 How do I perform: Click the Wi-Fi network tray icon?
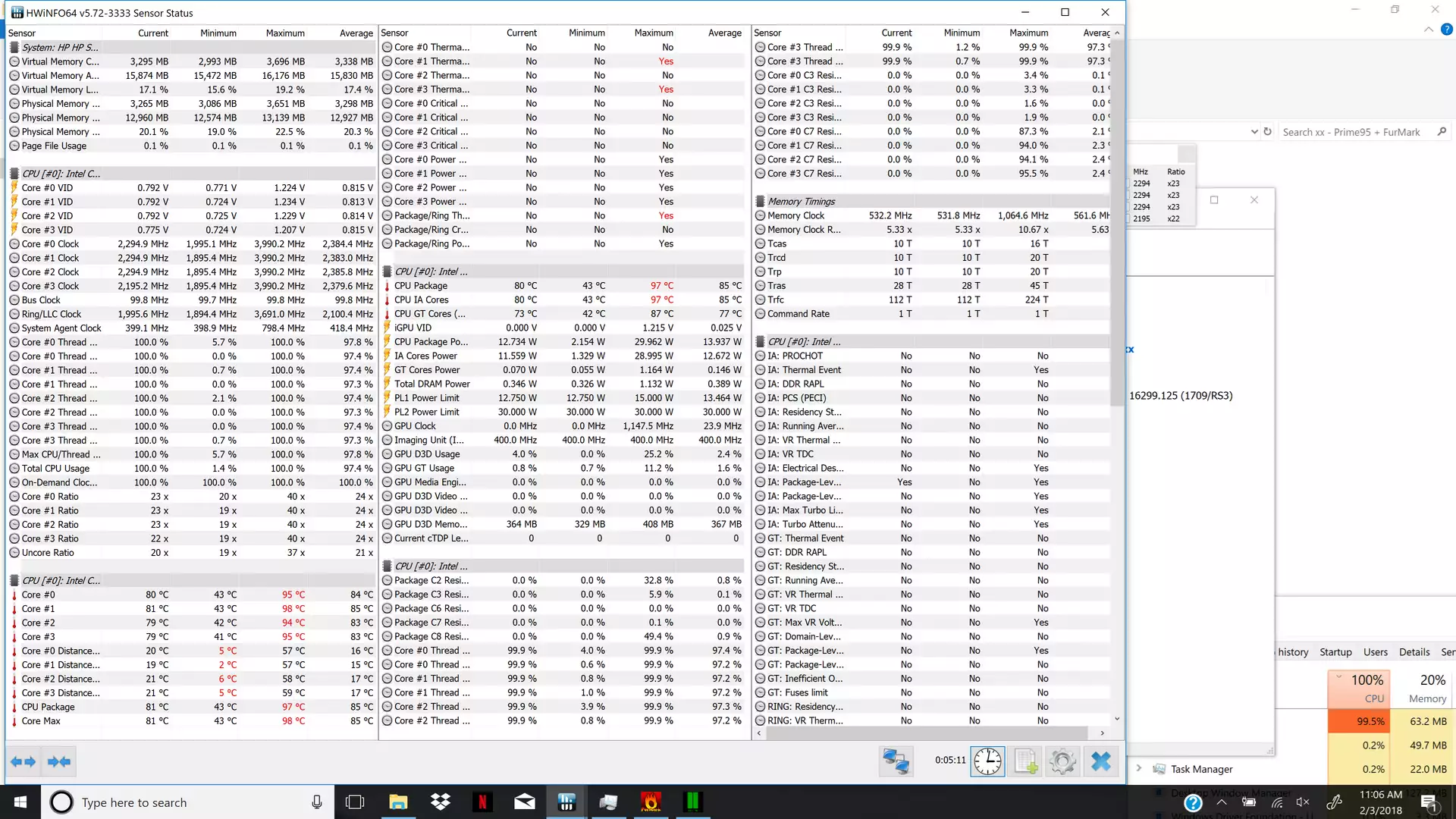1277,802
